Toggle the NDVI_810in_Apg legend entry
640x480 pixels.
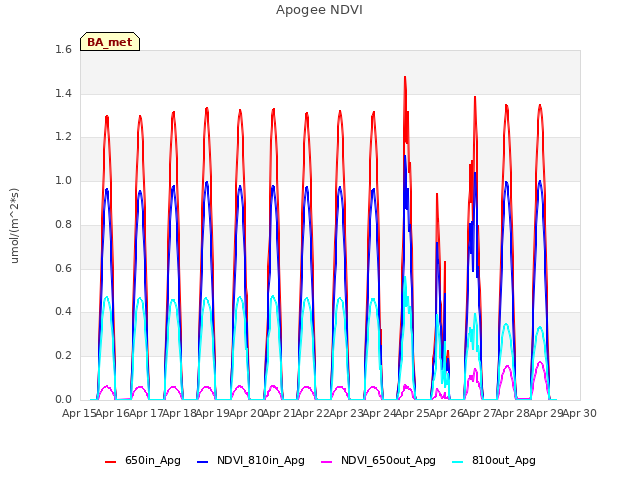[x=251, y=460]
